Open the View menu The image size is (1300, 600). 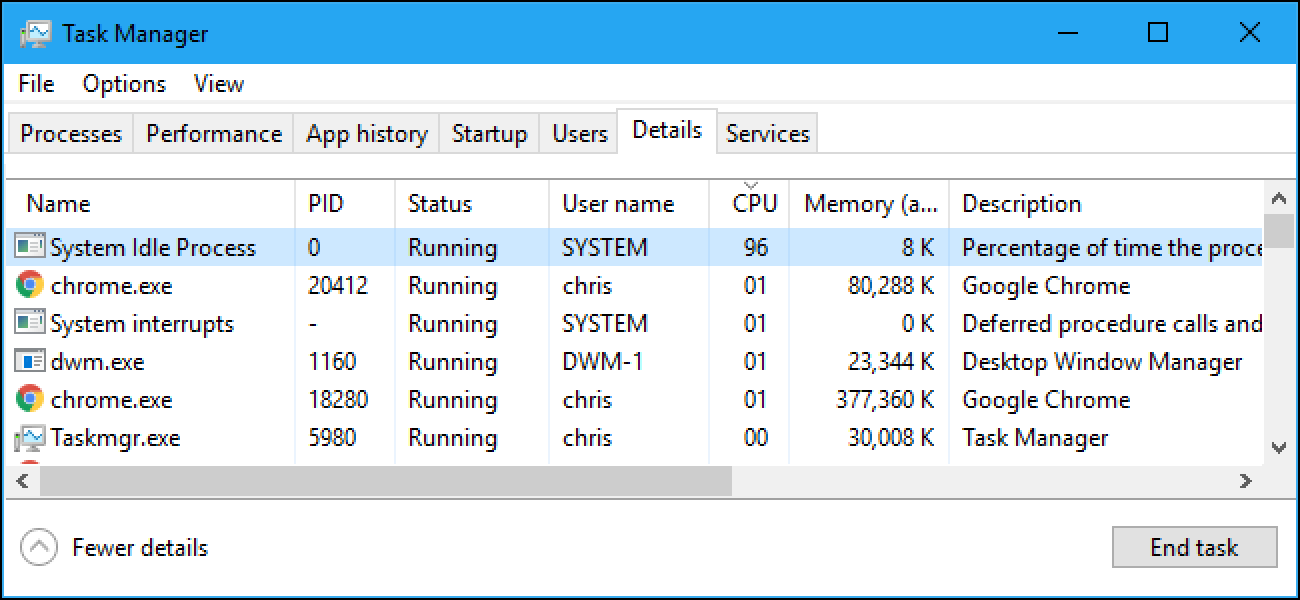(219, 84)
